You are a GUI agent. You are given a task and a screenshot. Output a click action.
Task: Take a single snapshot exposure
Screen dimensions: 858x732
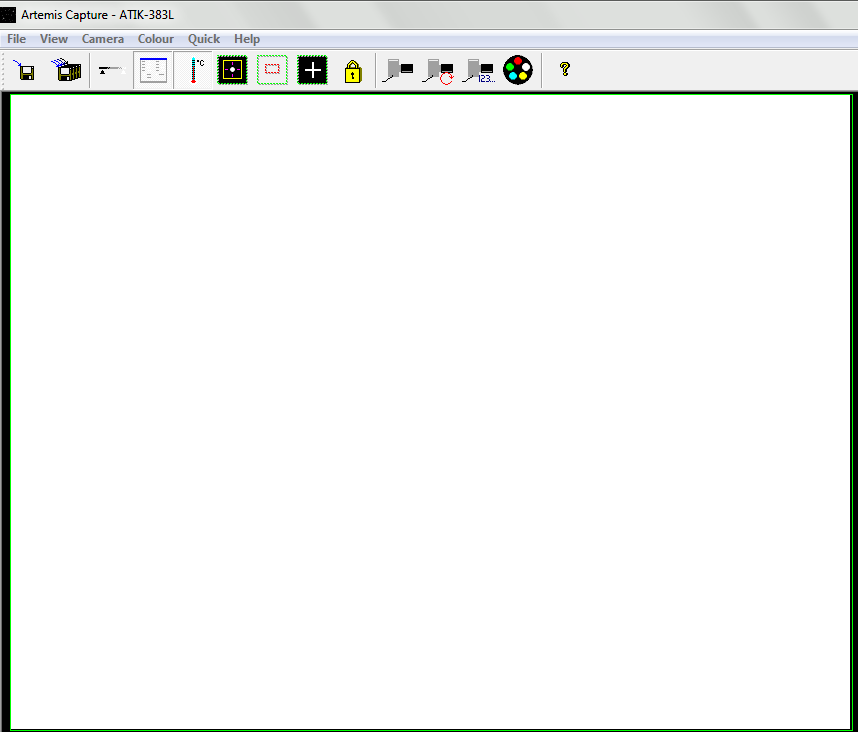pos(398,70)
